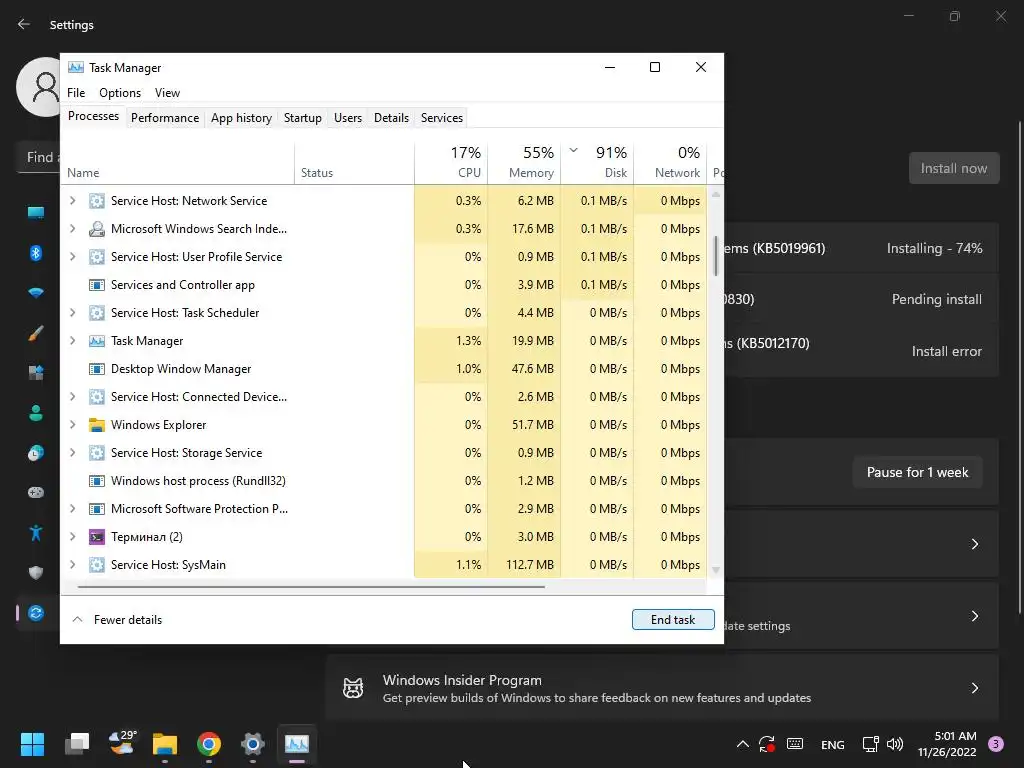
Task: Sort processes by Disk column header
Action: 598,162
